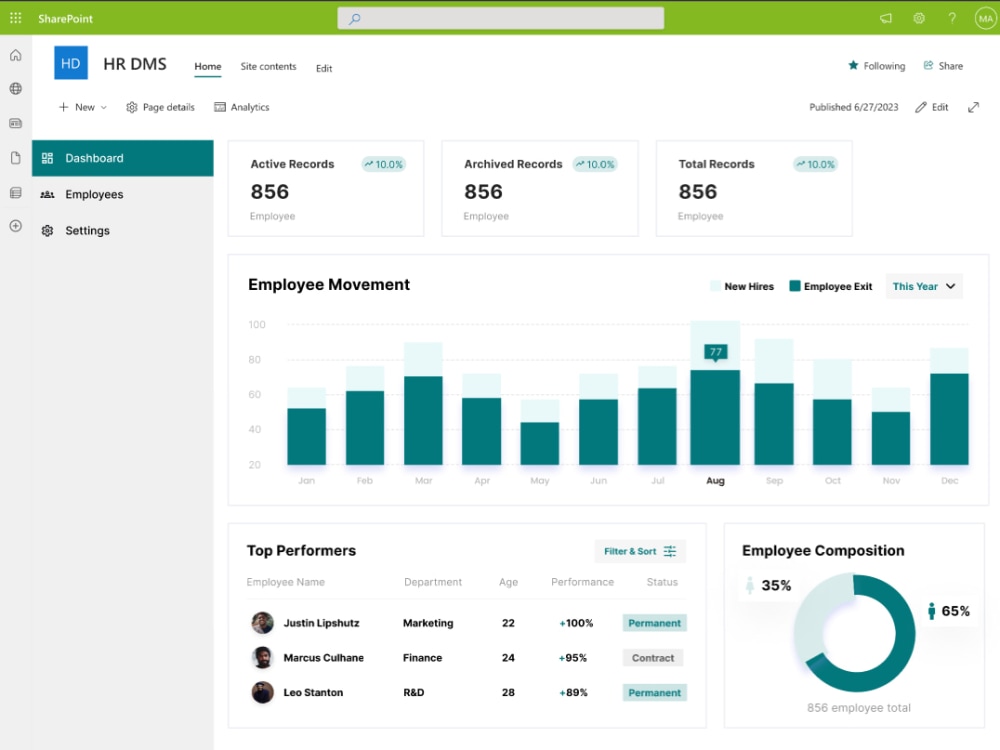Screen dimensions: 1000x750
Task: Select Dashboard in the sidebar menu
Action: [122, 158]
